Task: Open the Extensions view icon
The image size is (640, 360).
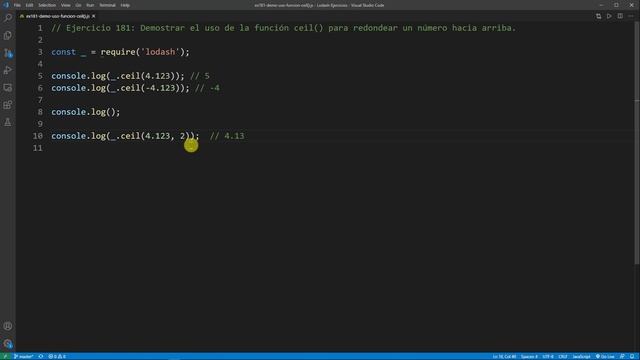Action: click(x=8, y=105)
